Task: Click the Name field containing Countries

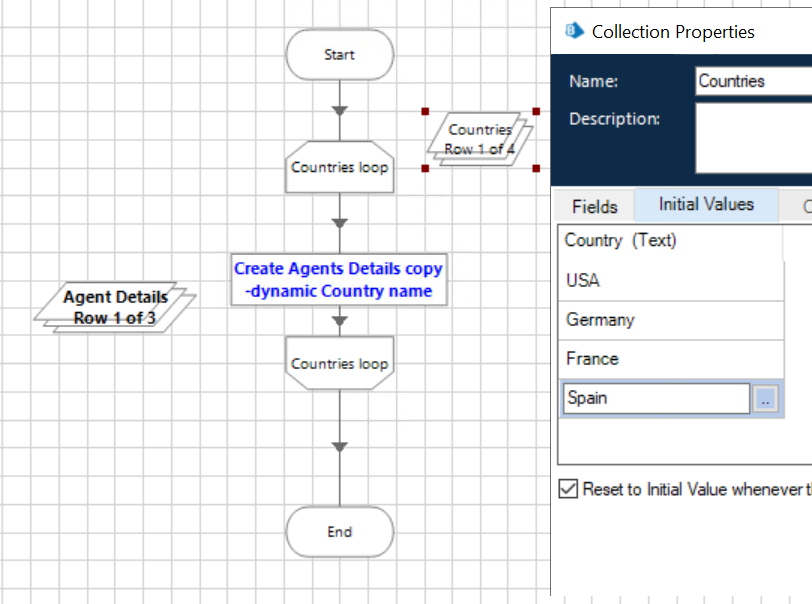Action: [x=752, y=81]
